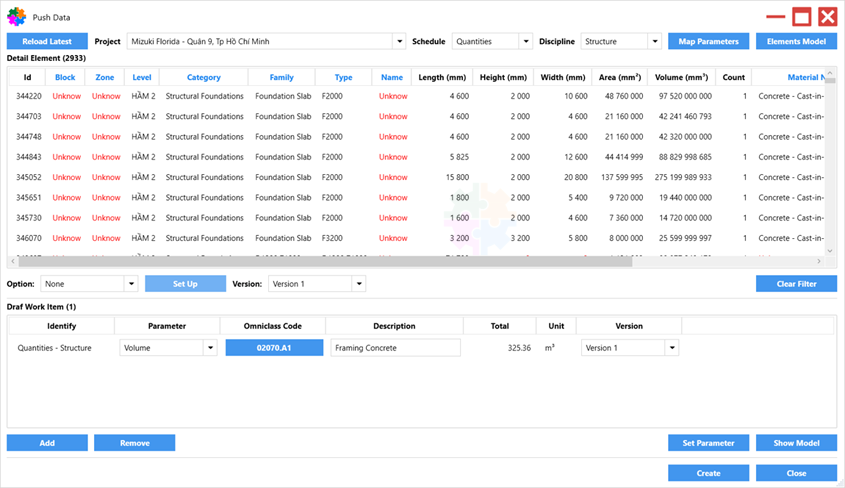The height and width of the screenshot is (488, 845).
Task: Click the Name column header
Action: tap(392, 77)
